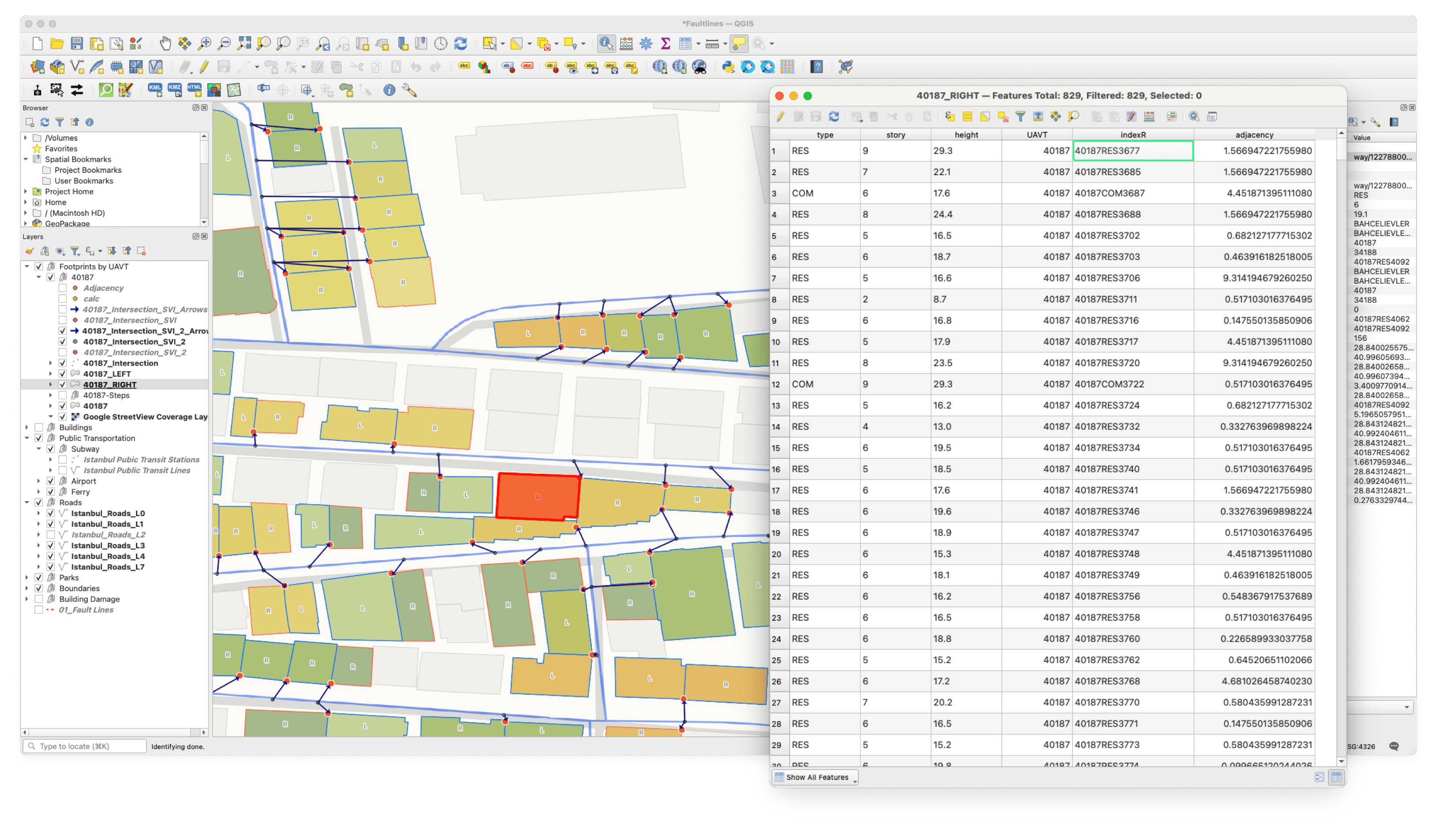Click Select All in attribute table toolbar
The width and height of the screenshot is (1437, 840).
[x=967, y=116]
